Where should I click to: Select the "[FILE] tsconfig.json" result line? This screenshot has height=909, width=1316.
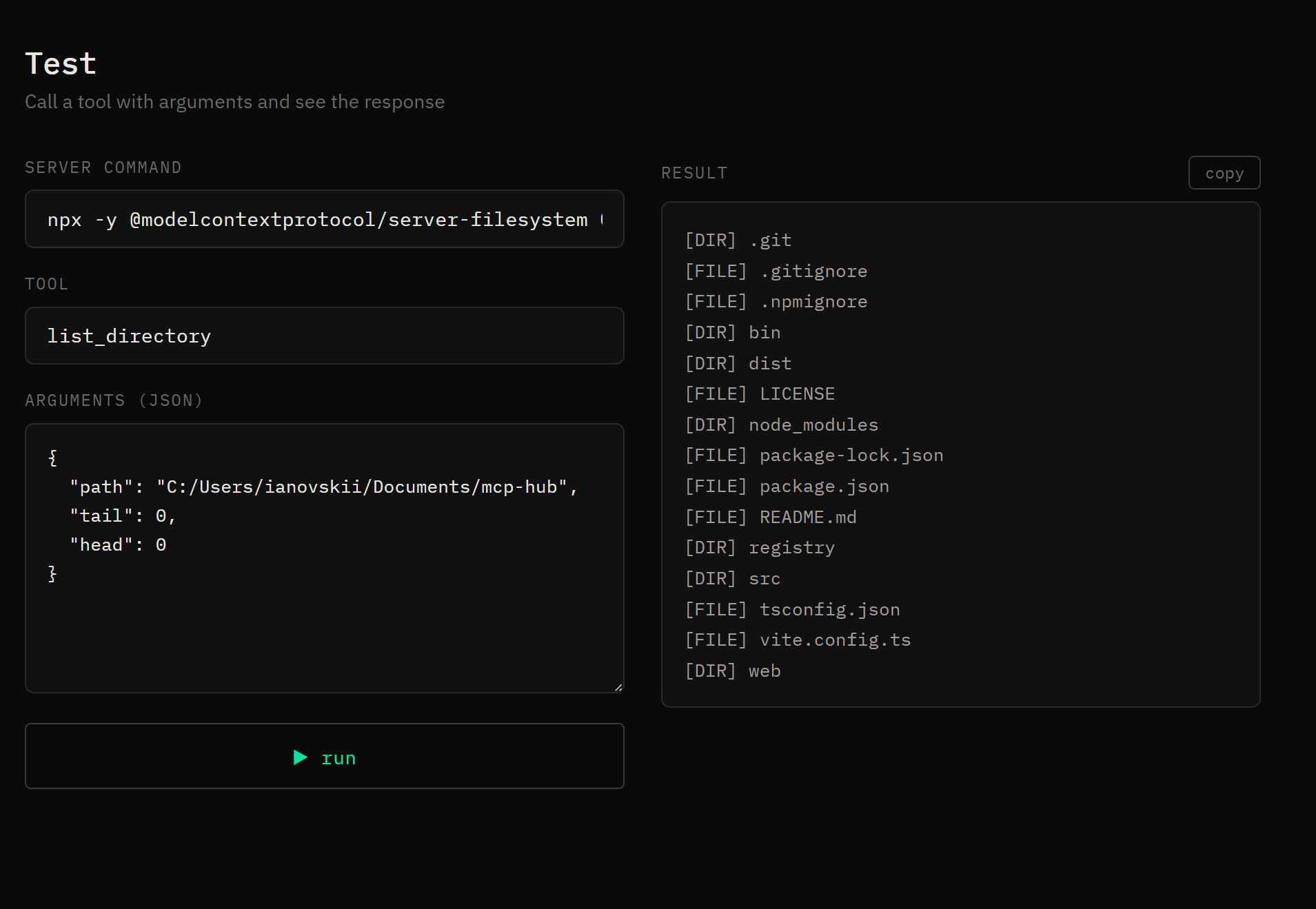[792, 609]
